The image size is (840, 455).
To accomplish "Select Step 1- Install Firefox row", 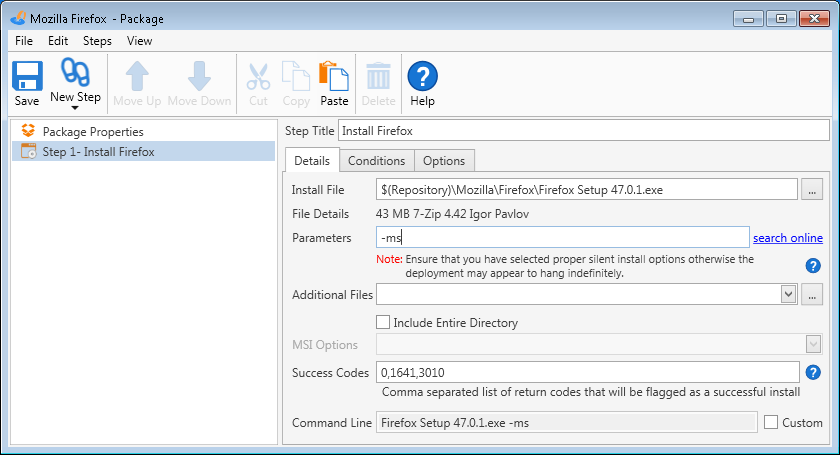I will click(x=143, y=152).
